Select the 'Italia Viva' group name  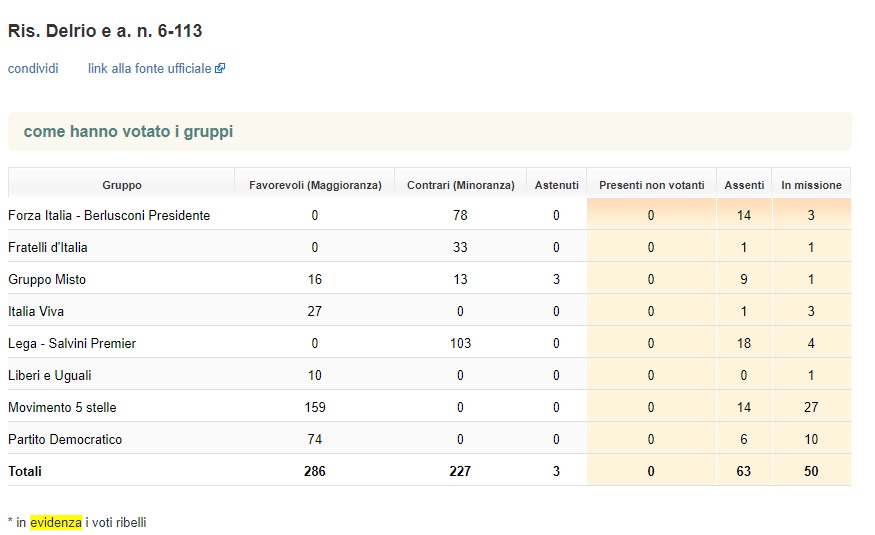(x=36, y=311)
